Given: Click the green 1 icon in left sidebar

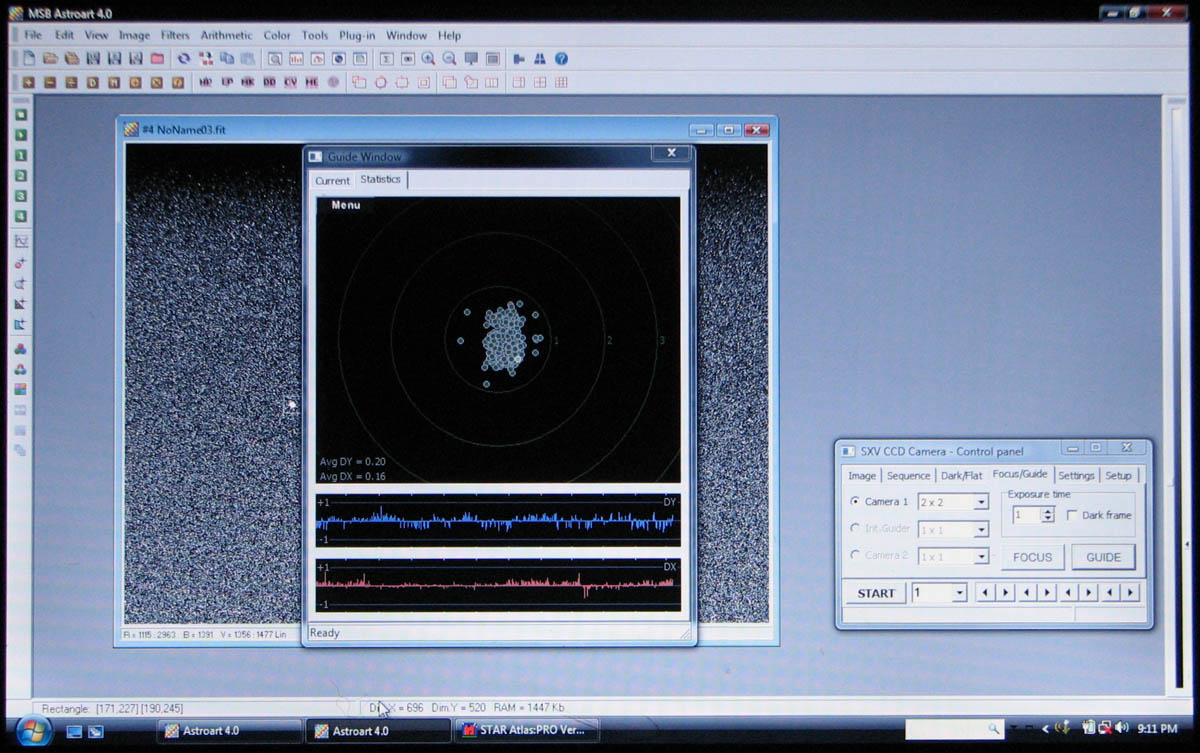Looking at the screenshot, I should (20, 155).
